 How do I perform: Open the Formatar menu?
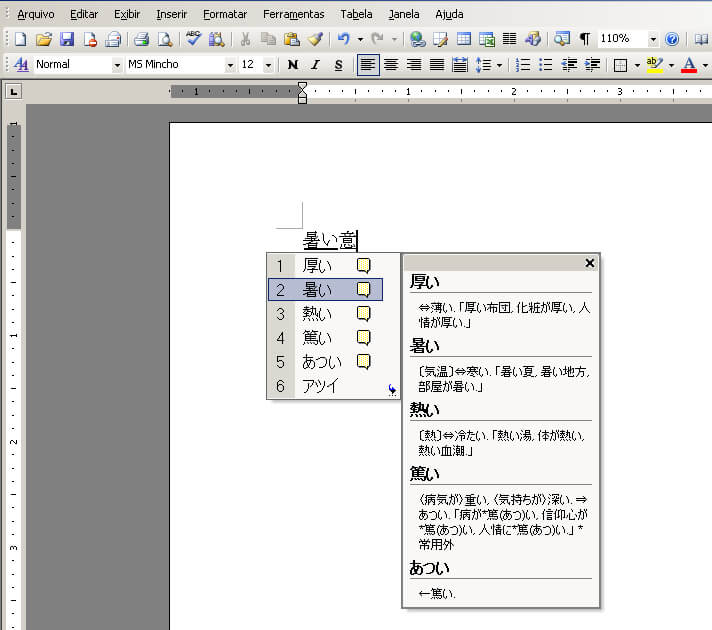tap(225, 15)
